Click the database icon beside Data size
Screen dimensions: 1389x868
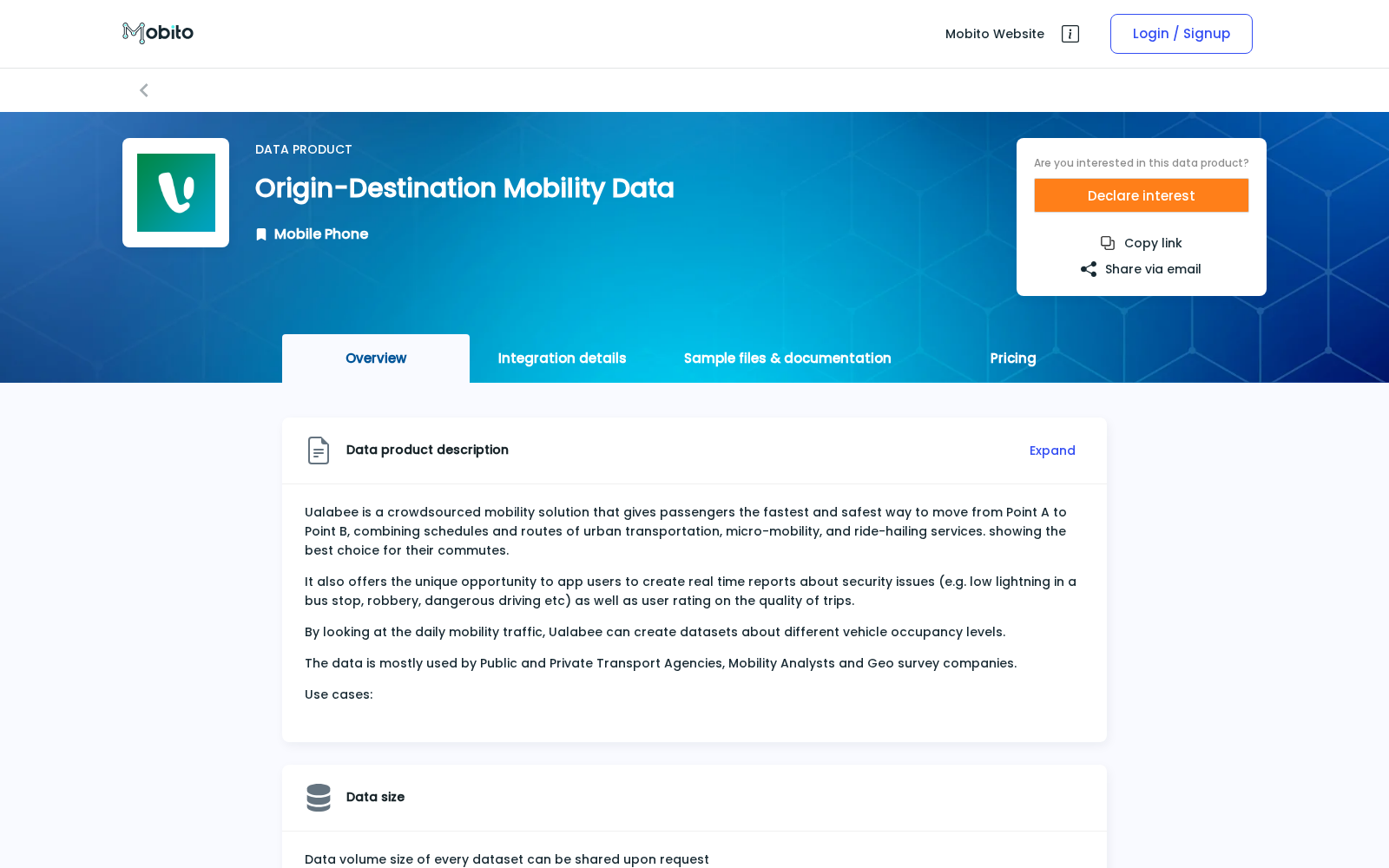click(x=319, y=798)
